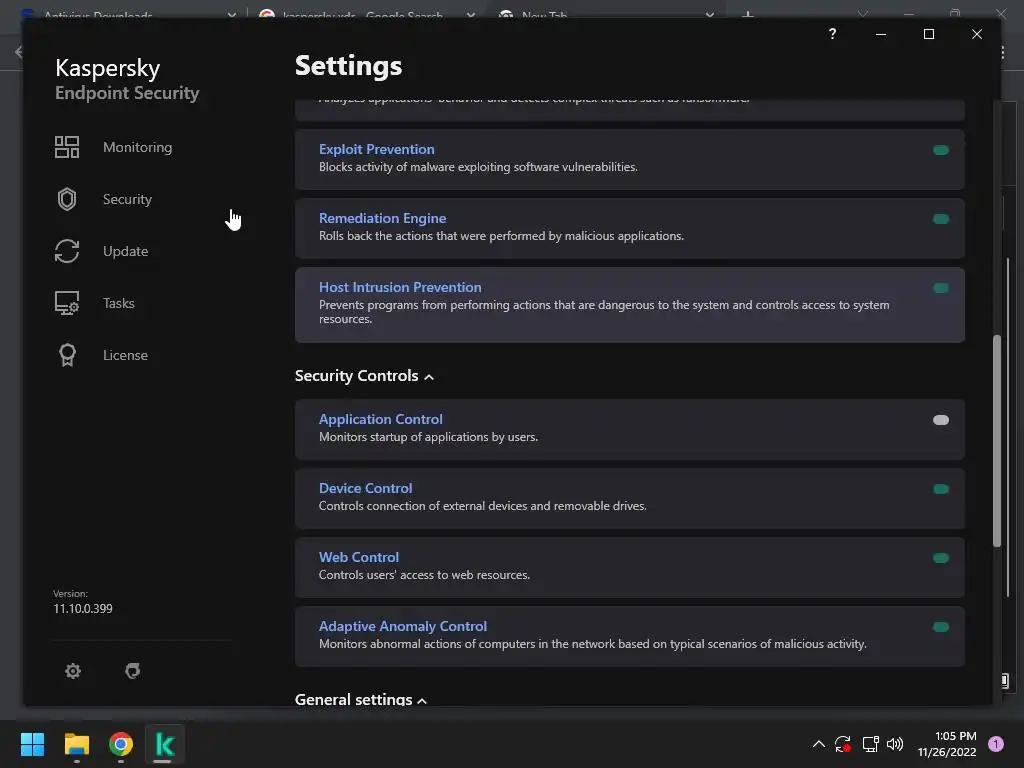Screen dimensions: 1024x768
Task: Open the Tasks section
Action: pos(119,303)
